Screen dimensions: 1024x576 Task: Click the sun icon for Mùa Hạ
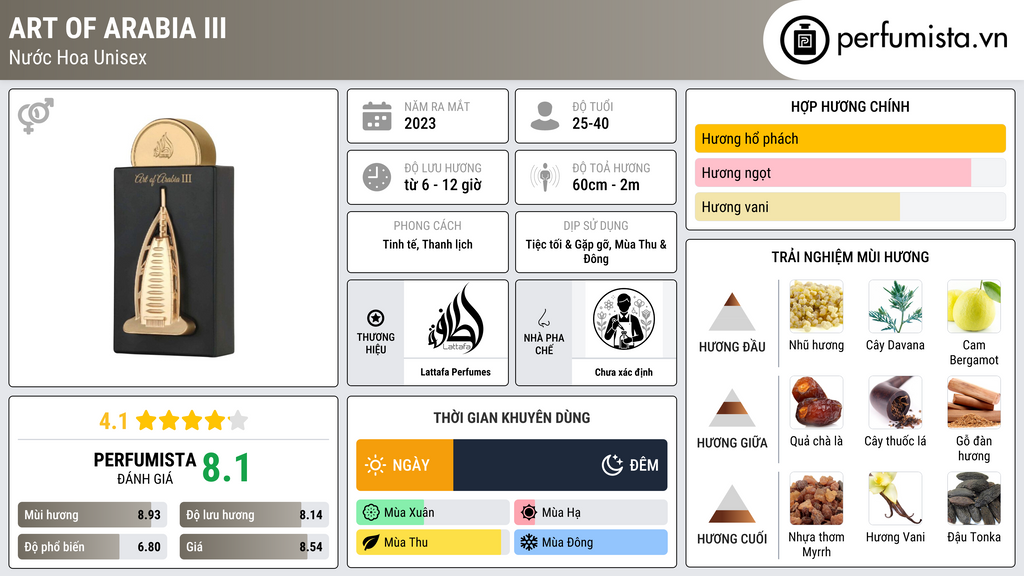pyautogui.click(x=528, y=513)
